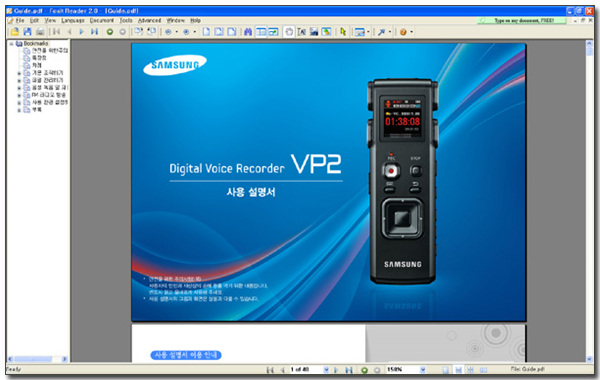
Task: Print the document using the printer icon
Action: (40, 32)
